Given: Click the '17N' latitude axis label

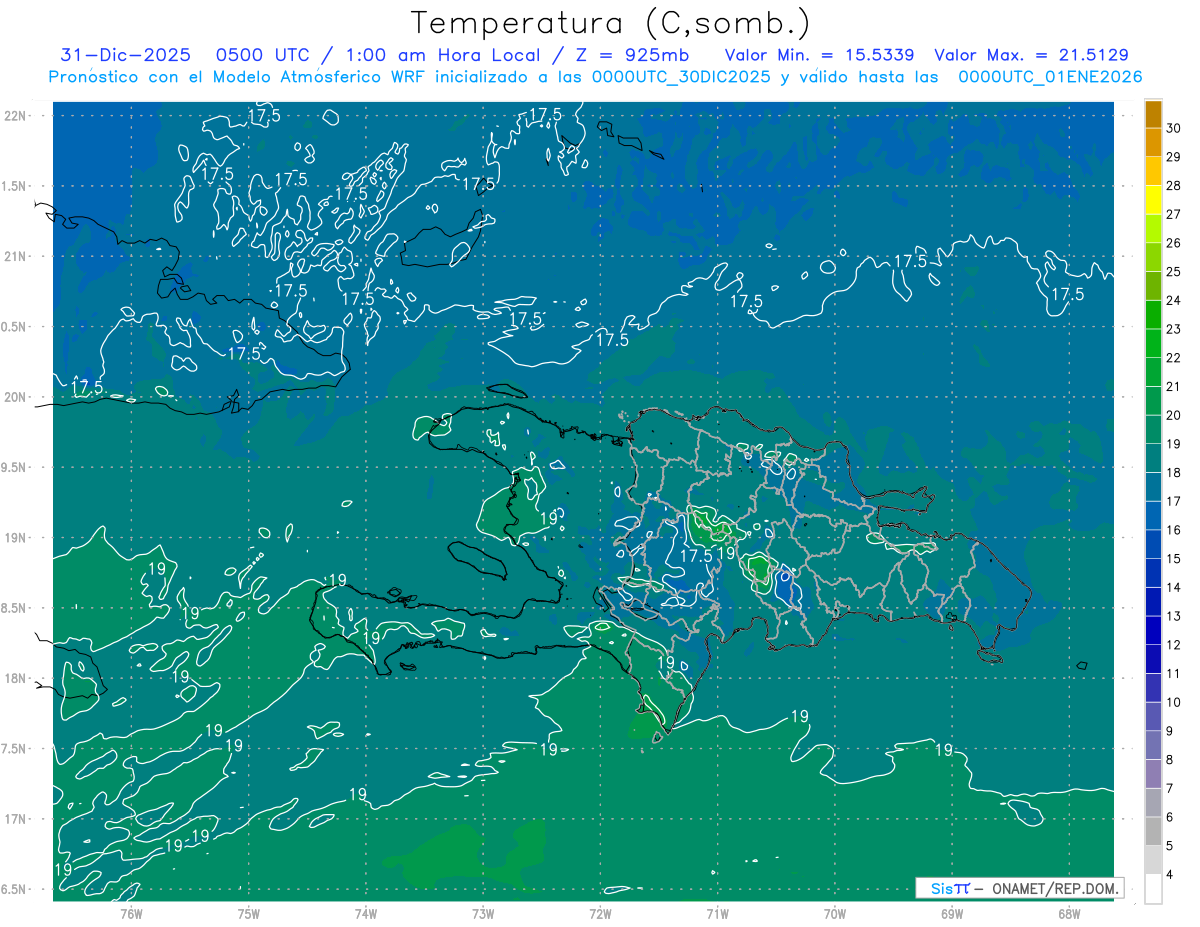Looking at the screenshot, I should pos(15,819).
